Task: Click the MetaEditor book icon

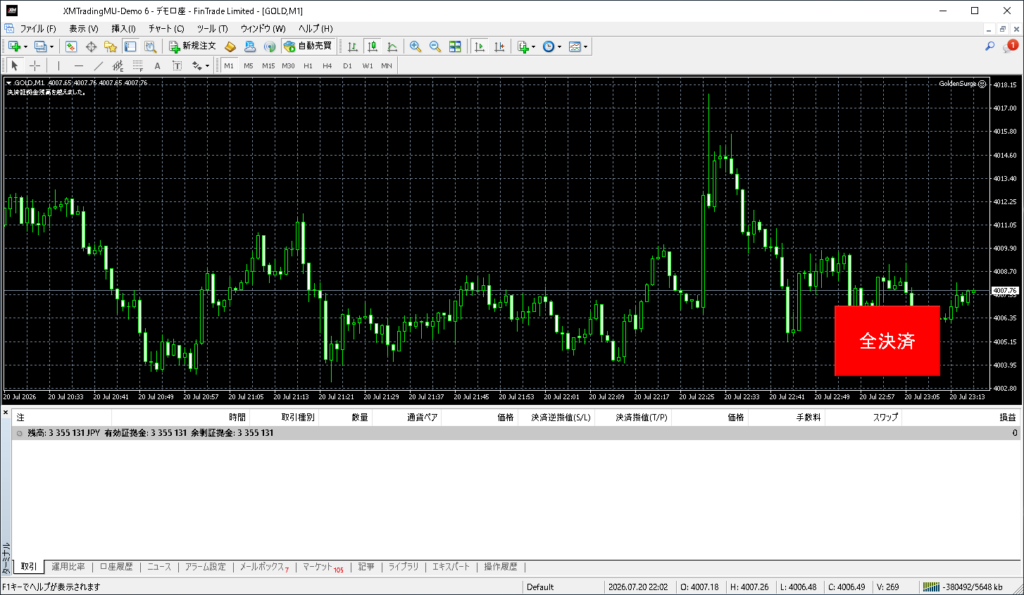Action: tap(230, 46)
